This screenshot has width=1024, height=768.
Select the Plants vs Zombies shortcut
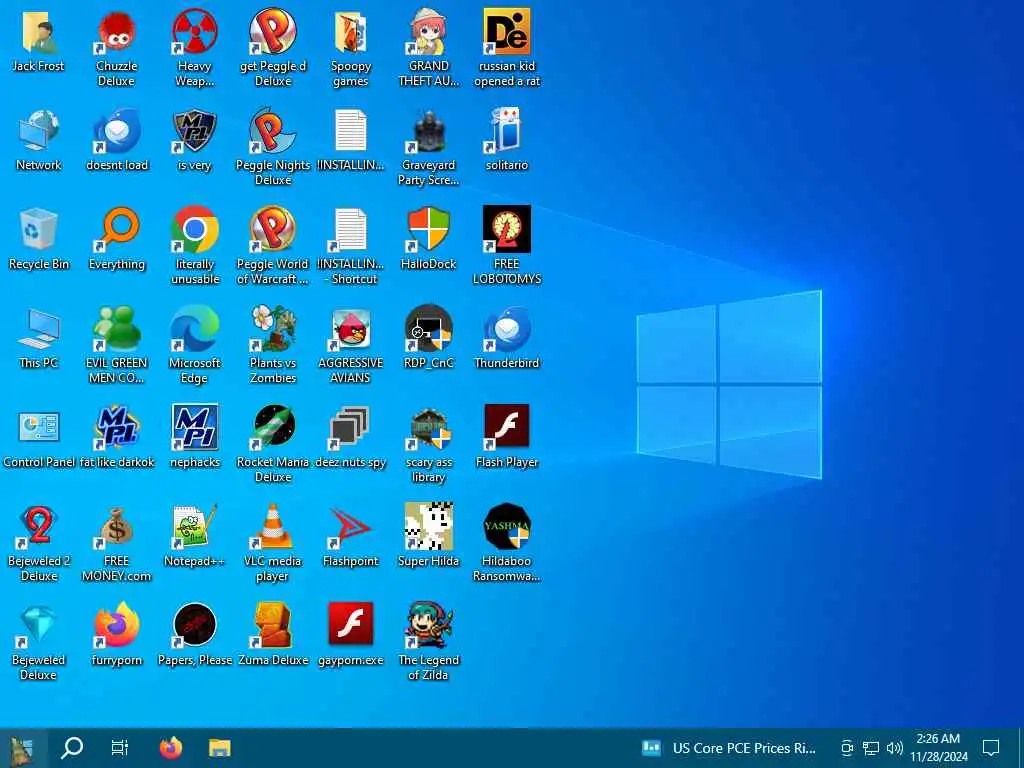coord(273,328)
